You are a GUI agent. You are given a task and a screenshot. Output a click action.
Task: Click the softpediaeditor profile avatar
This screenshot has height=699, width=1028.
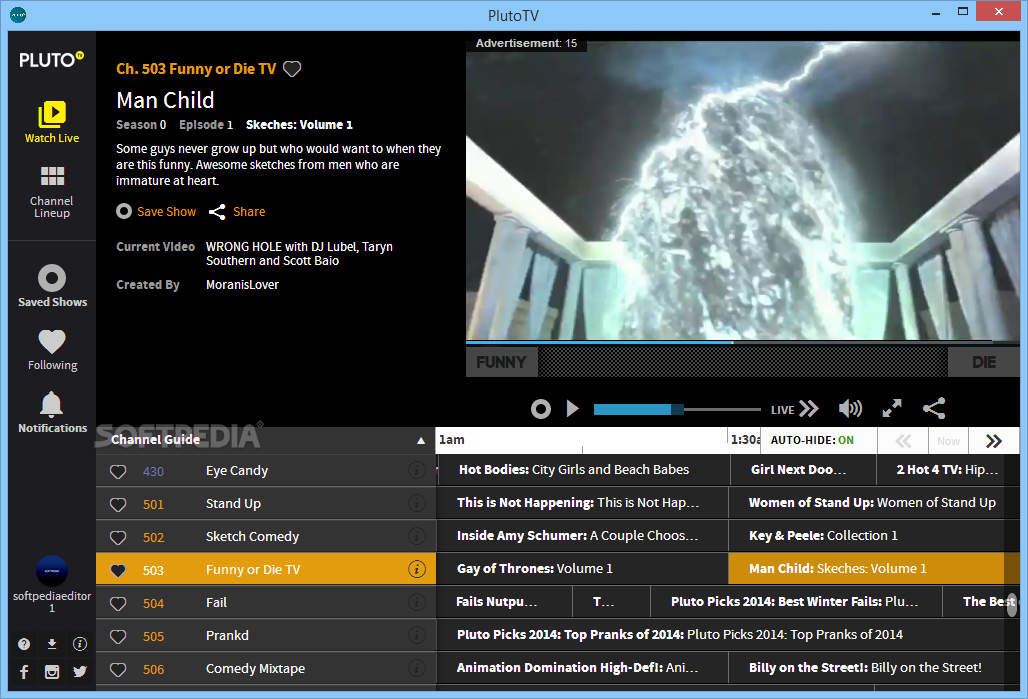click(52, 571)
